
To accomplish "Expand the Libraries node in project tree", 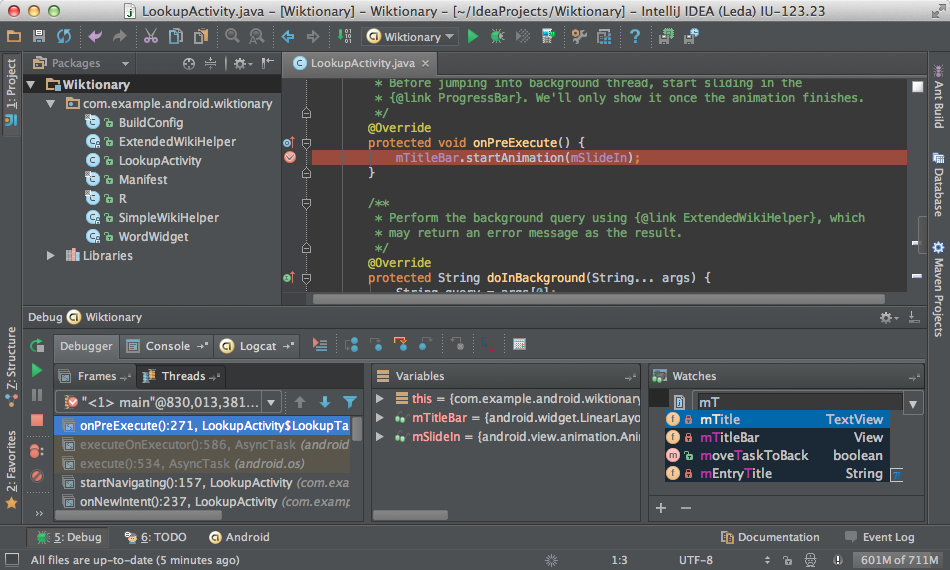I will point(51,256).
